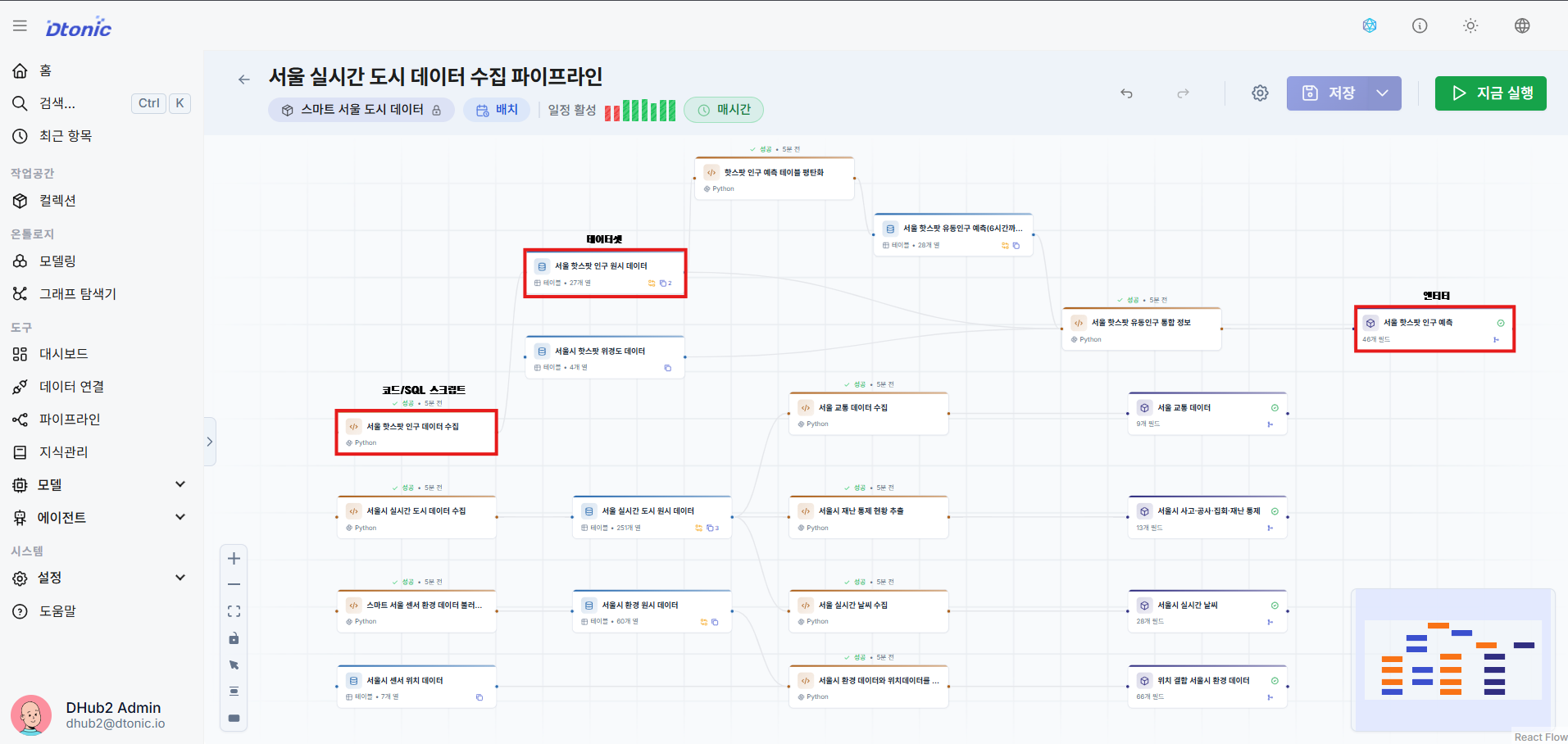Click the Dtonic logo

[x=79, y=27]
